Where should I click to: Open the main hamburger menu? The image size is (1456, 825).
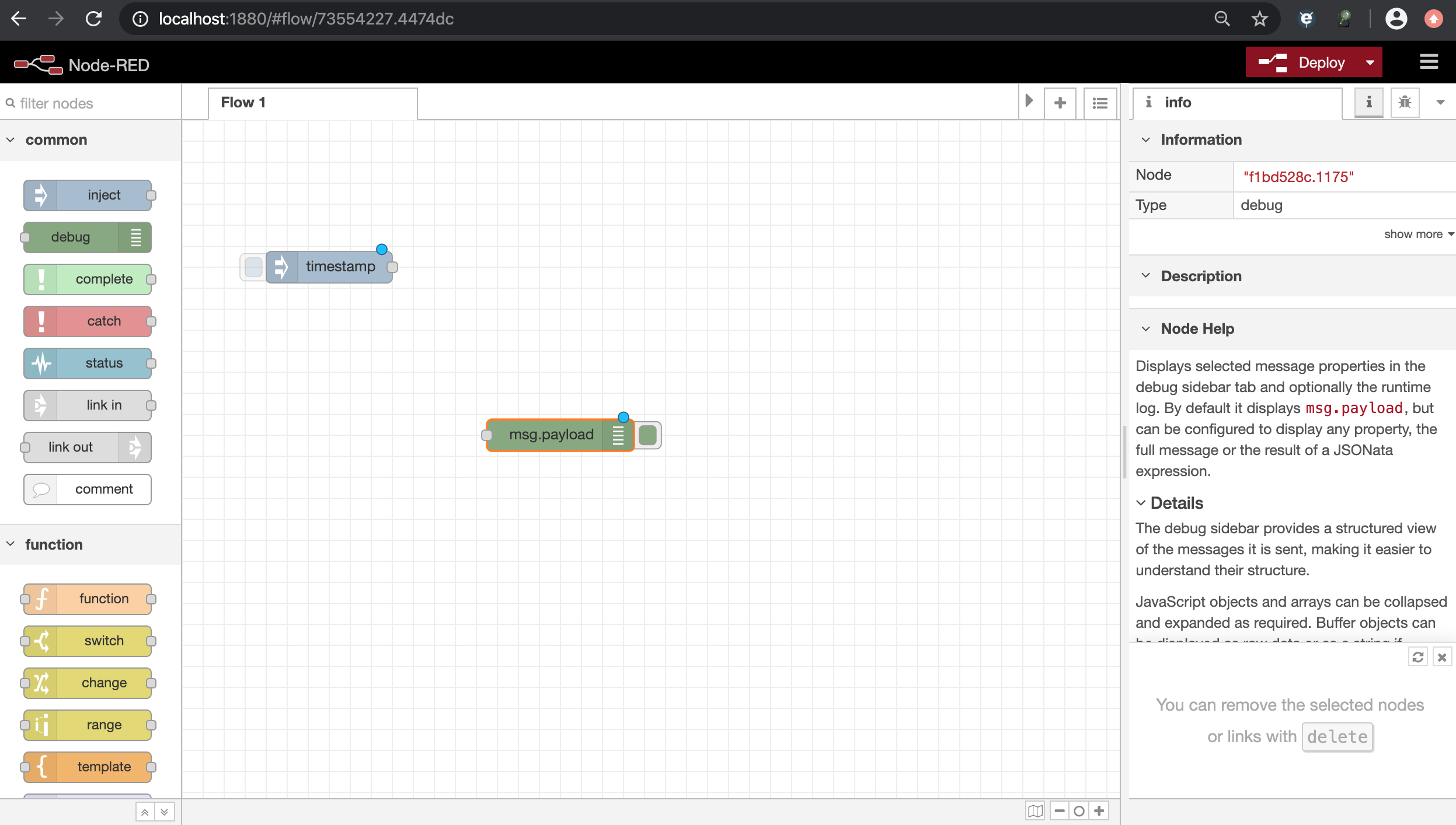(x=1429, y=62)
